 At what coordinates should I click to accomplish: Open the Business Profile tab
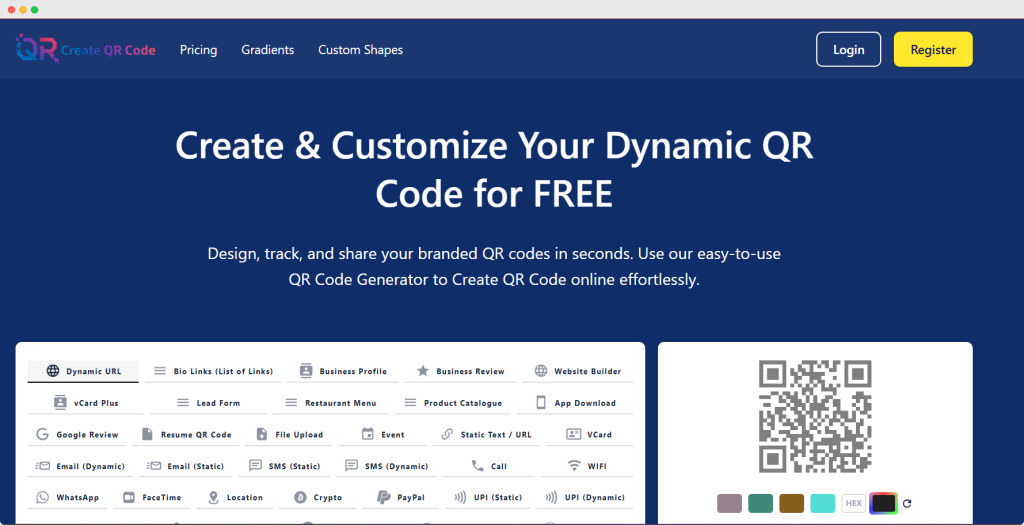click(x=342, y=371)
